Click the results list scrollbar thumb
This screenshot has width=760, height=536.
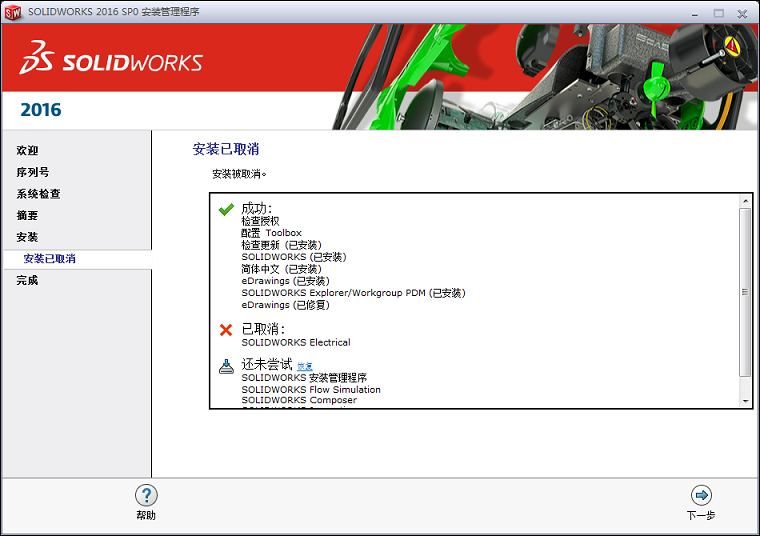[x=745, y=292]
